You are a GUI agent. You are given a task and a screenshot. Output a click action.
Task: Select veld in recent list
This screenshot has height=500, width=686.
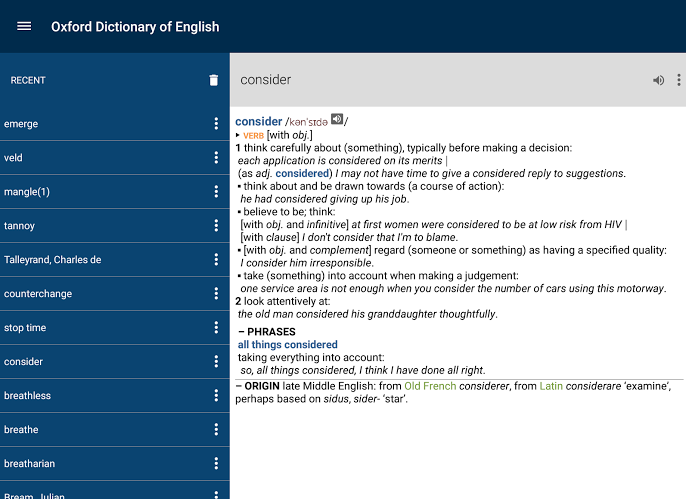[115, 157]
